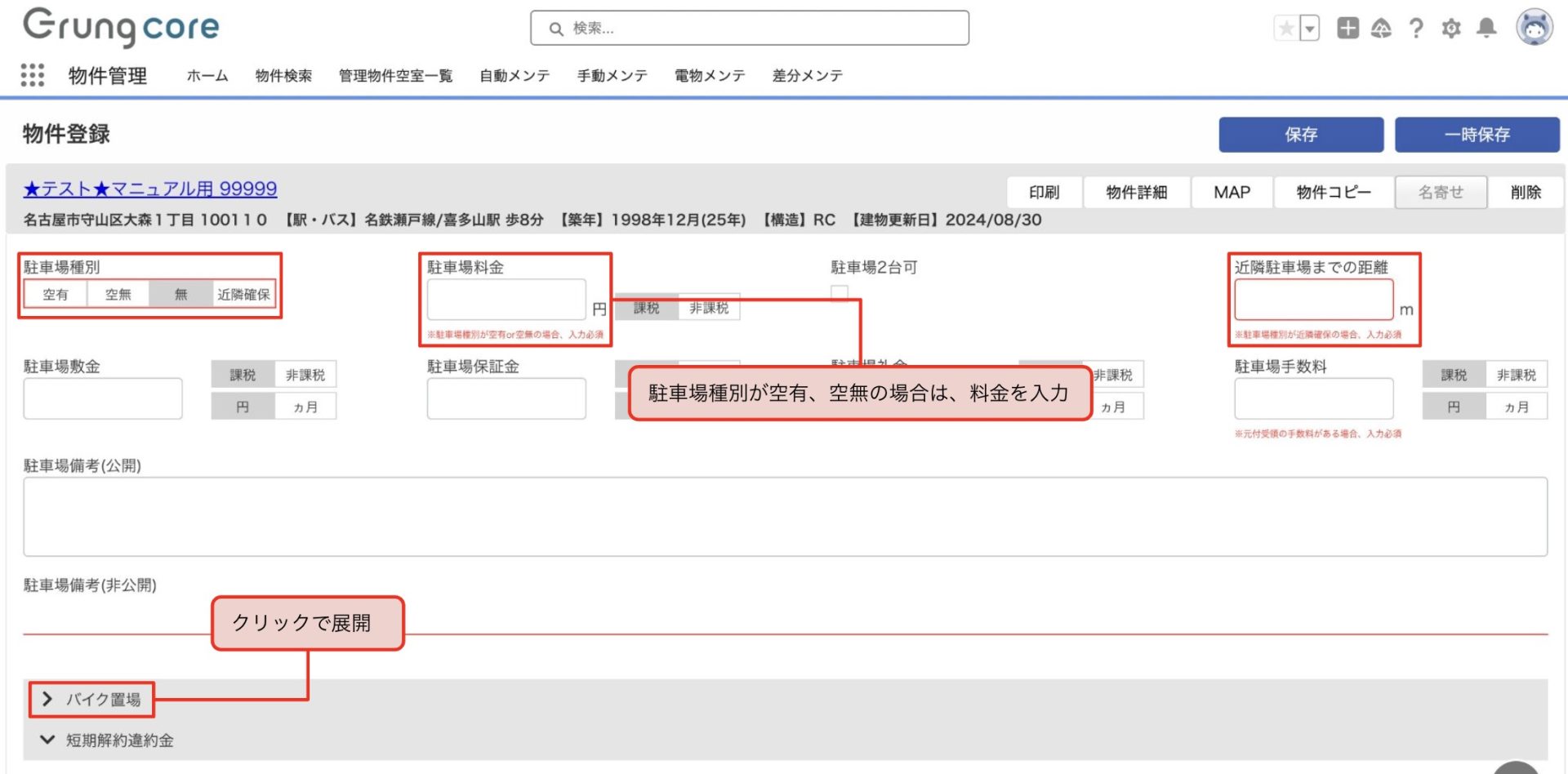This screenshot has height=774, width=1568.
Task: Click the user avatar icon
Action: (x=1535, y=28)
